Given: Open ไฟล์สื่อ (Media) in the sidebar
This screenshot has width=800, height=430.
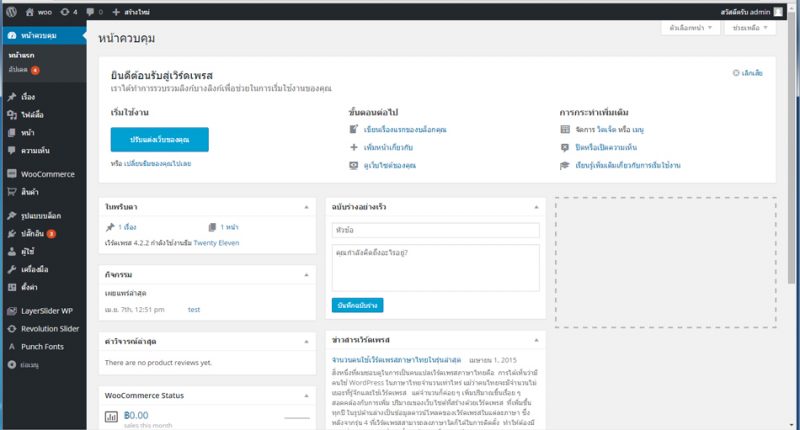Looking at the screenshot, I should pyautogui.click(x=34, y=115).
